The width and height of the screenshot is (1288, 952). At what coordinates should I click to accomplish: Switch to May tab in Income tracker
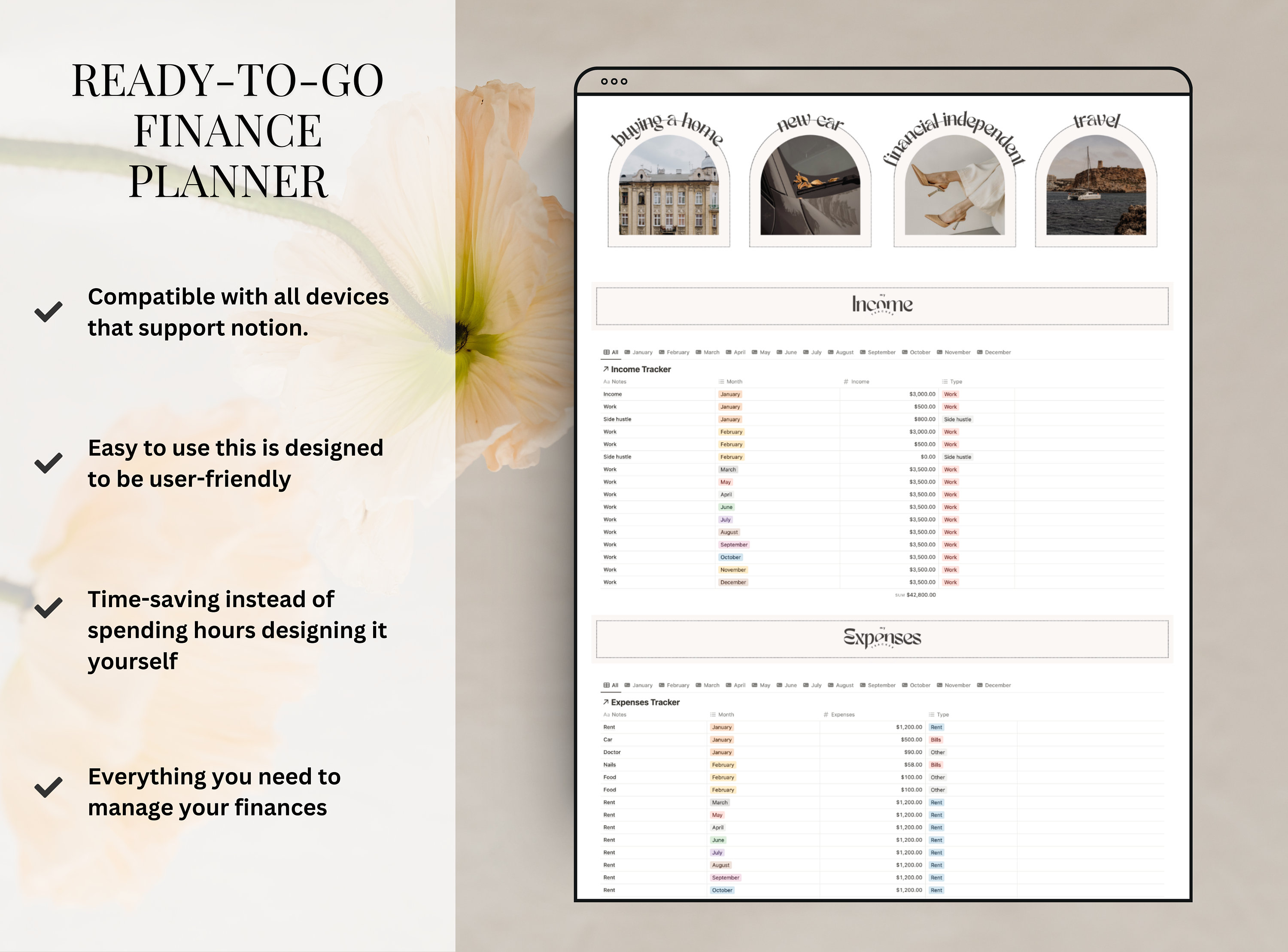761,352
